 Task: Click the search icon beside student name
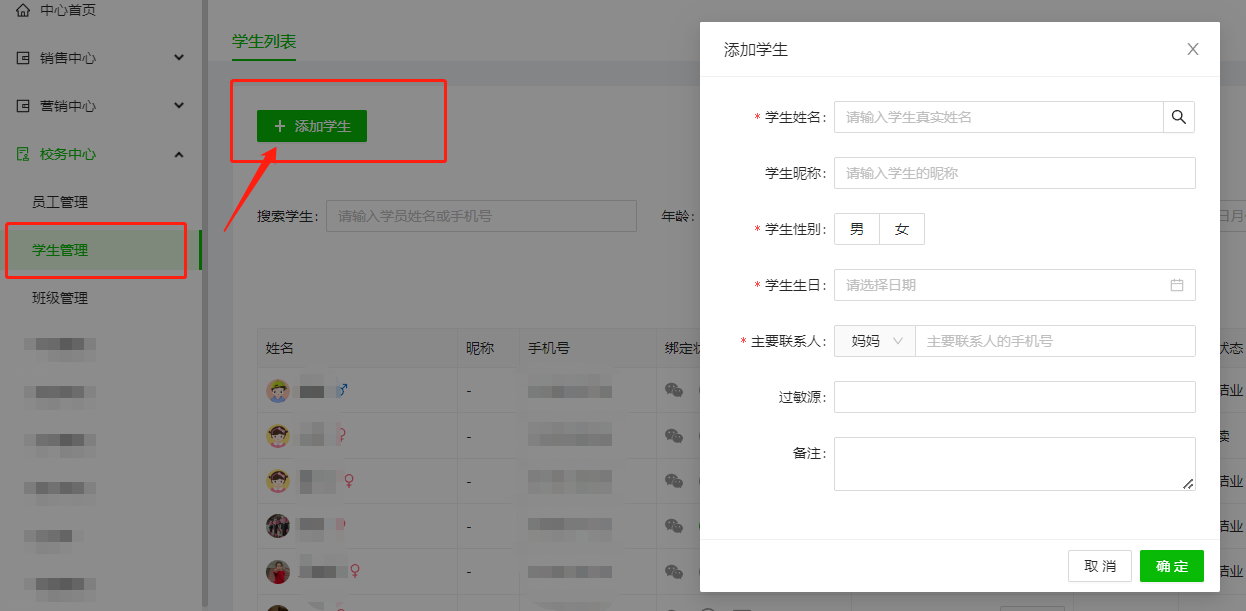(x=1179, y=117)
